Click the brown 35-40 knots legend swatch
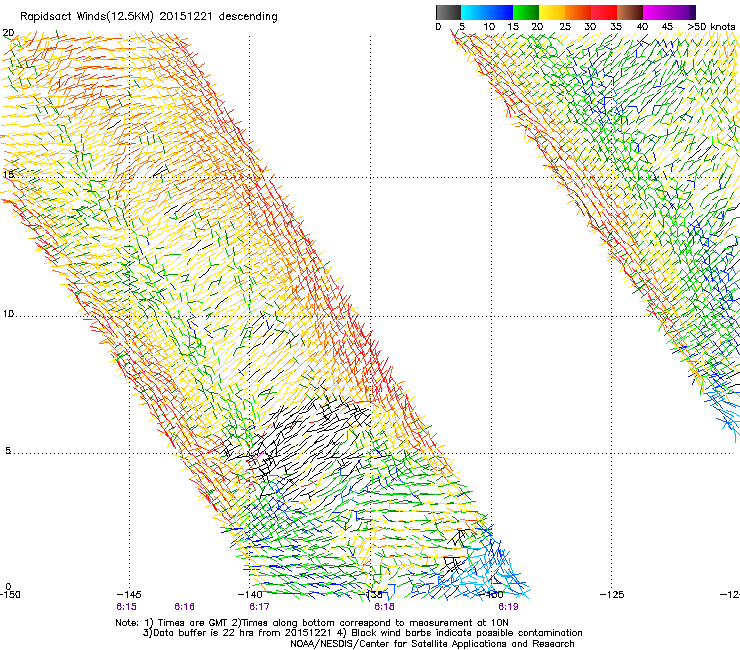 coord(630,12)
